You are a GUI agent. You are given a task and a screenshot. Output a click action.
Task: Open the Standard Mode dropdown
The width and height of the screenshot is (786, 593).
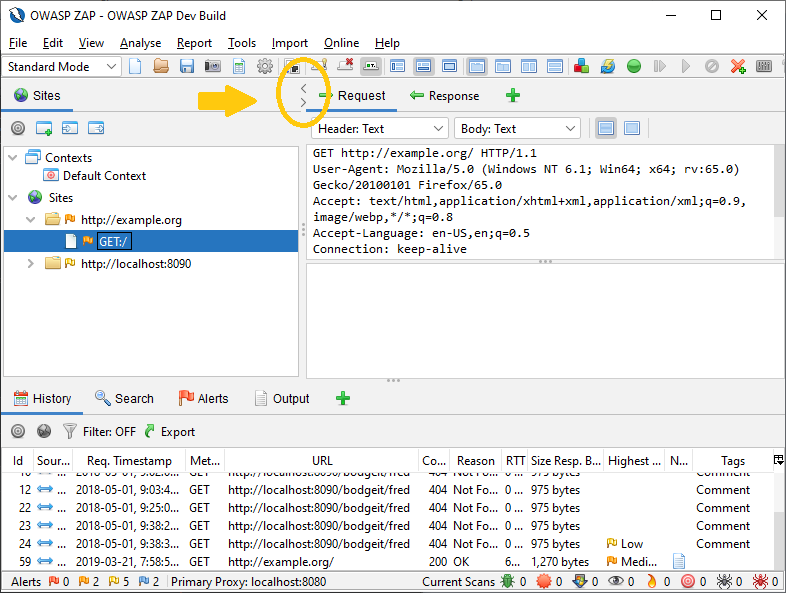pos(63,67)
